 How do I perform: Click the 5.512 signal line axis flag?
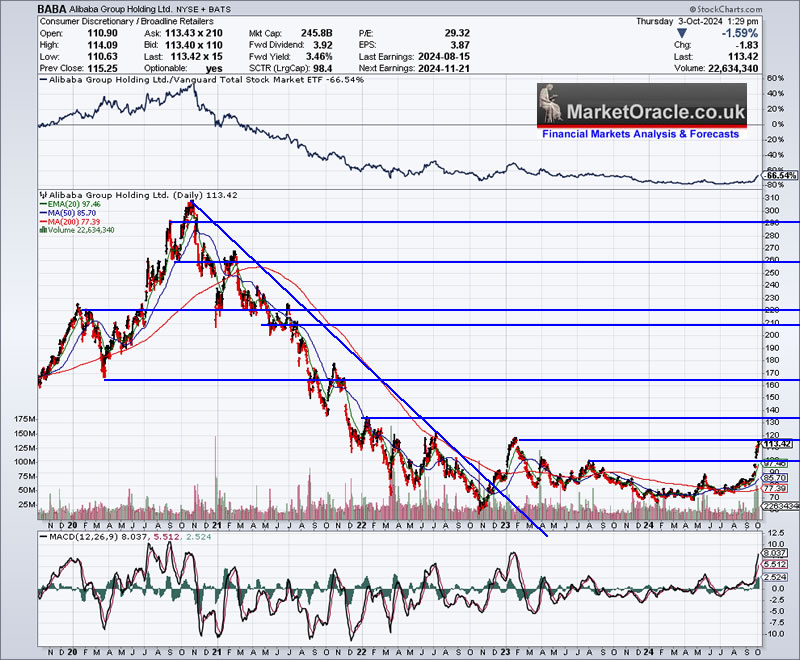pyautogui.click(x=774, y=565)
